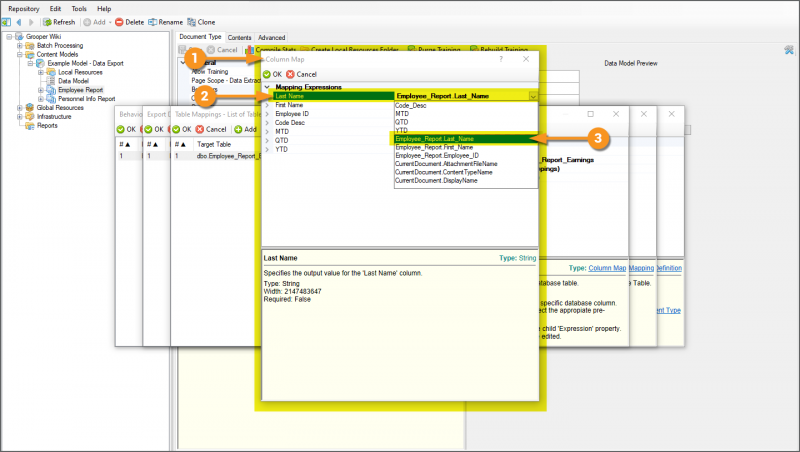Open the Tools menu
Viewport: 800px width, 452px height.
tap(79, 9)
